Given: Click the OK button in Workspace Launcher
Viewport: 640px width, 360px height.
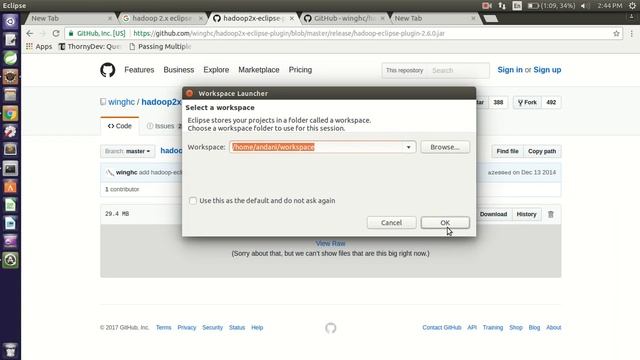Looking at the screenshot, I should click(x=445, y=222).
